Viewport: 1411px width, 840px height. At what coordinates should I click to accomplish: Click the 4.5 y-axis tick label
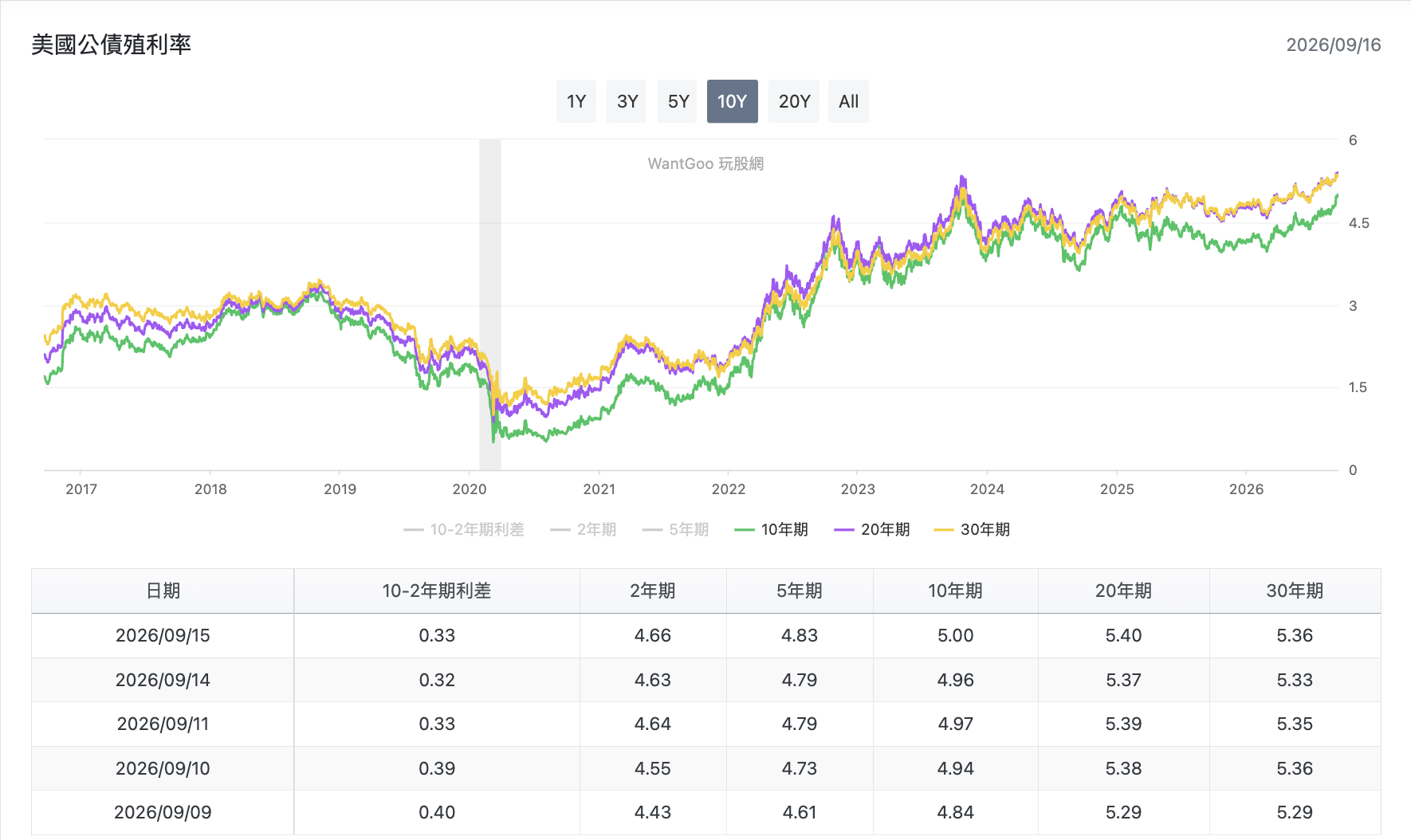pos(1358,223)
